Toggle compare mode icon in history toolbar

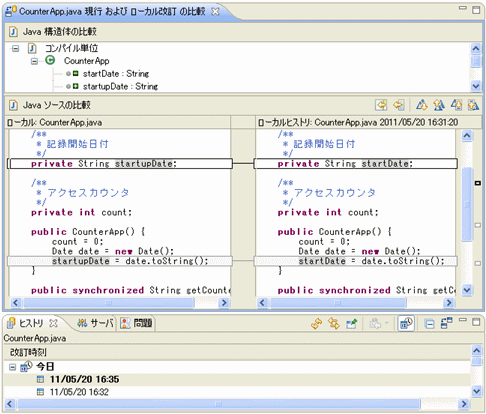(x=446, y=323)
